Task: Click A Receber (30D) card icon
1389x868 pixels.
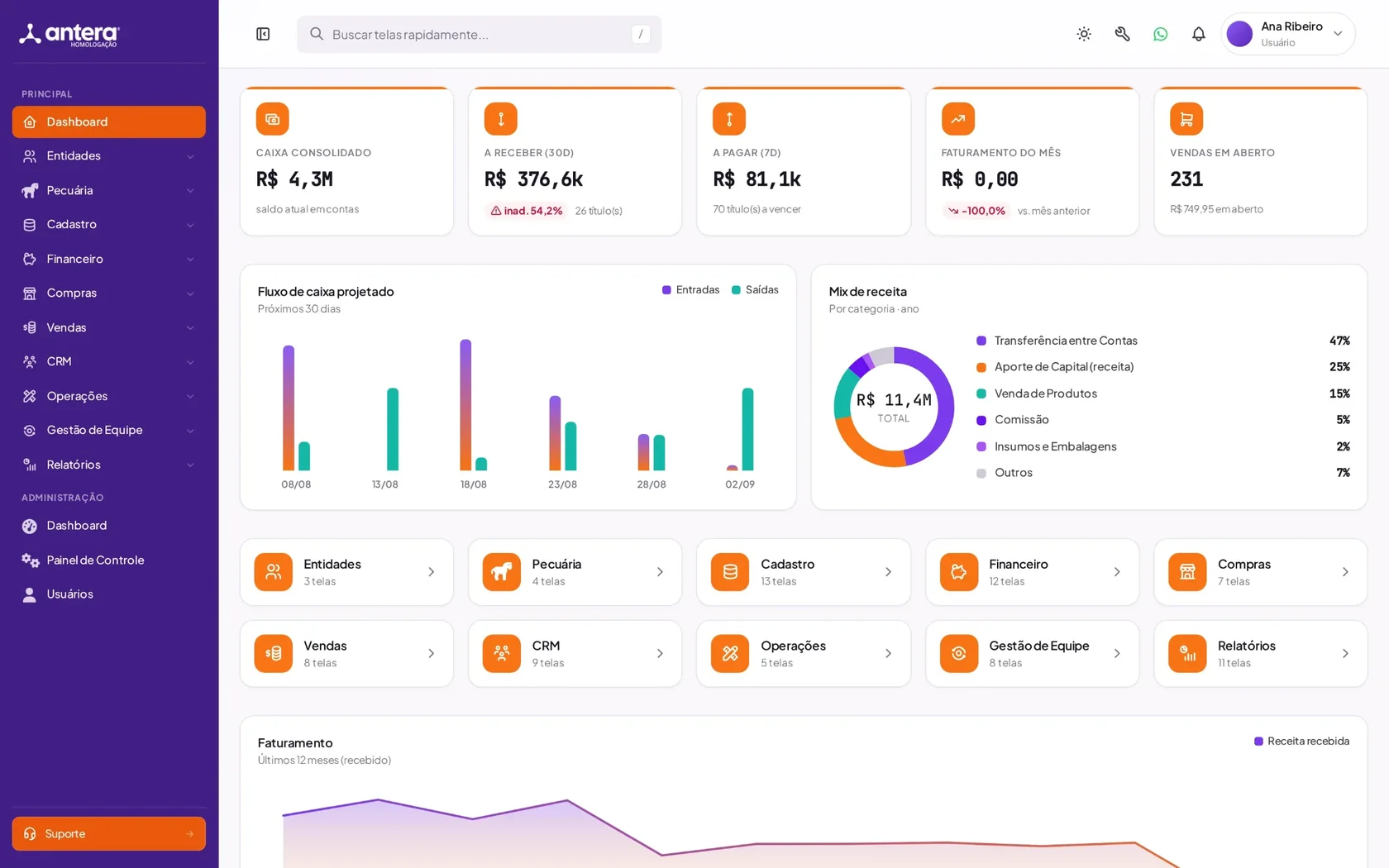Action: click(500, 119)
